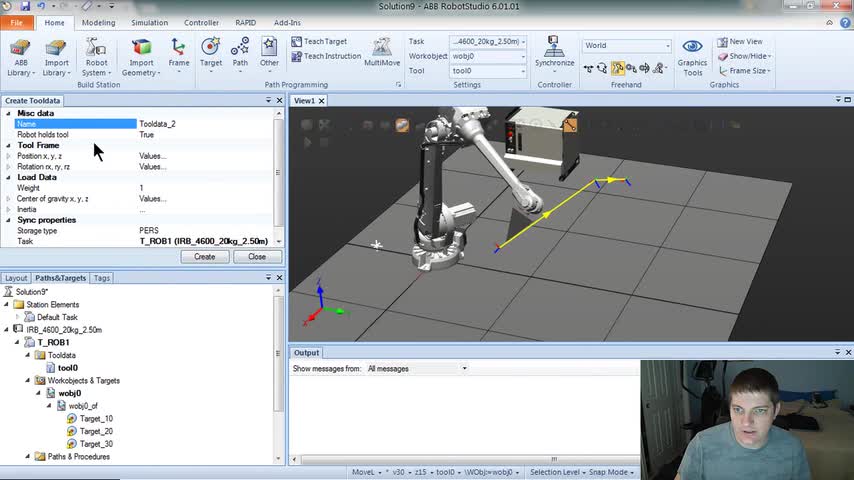Image resolution: width=854 pixels, height=480 pixels.
Task: Collapse the T_ROB1 tree node
Action: click(17, 342)
